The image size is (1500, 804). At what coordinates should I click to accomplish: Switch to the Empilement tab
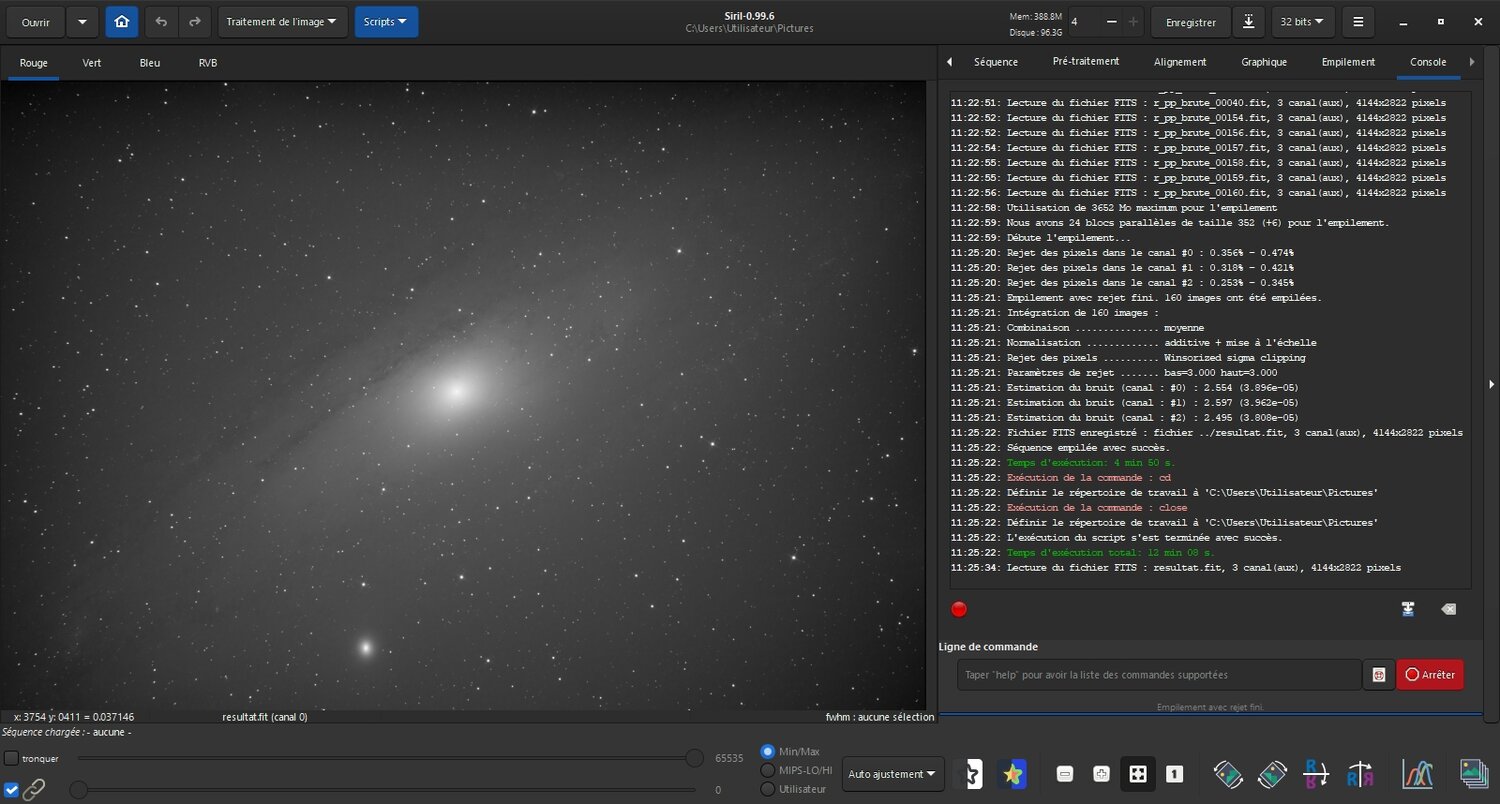[x=1348, y=62]
